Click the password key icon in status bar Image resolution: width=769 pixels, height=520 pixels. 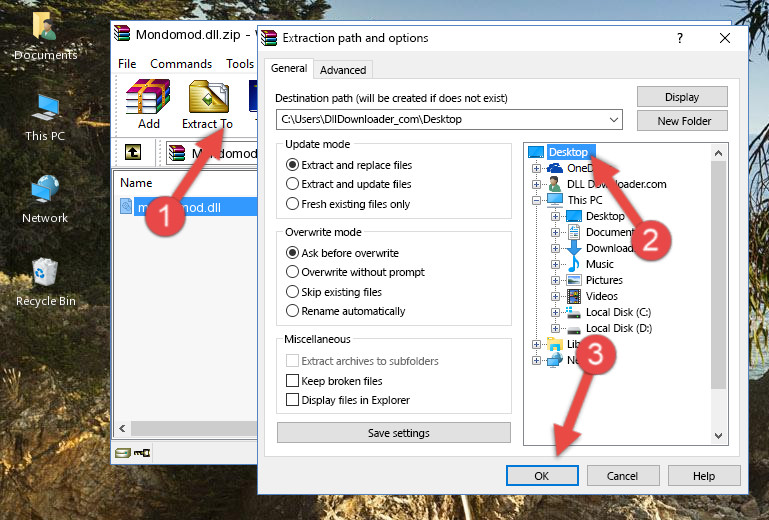point(142,452)
